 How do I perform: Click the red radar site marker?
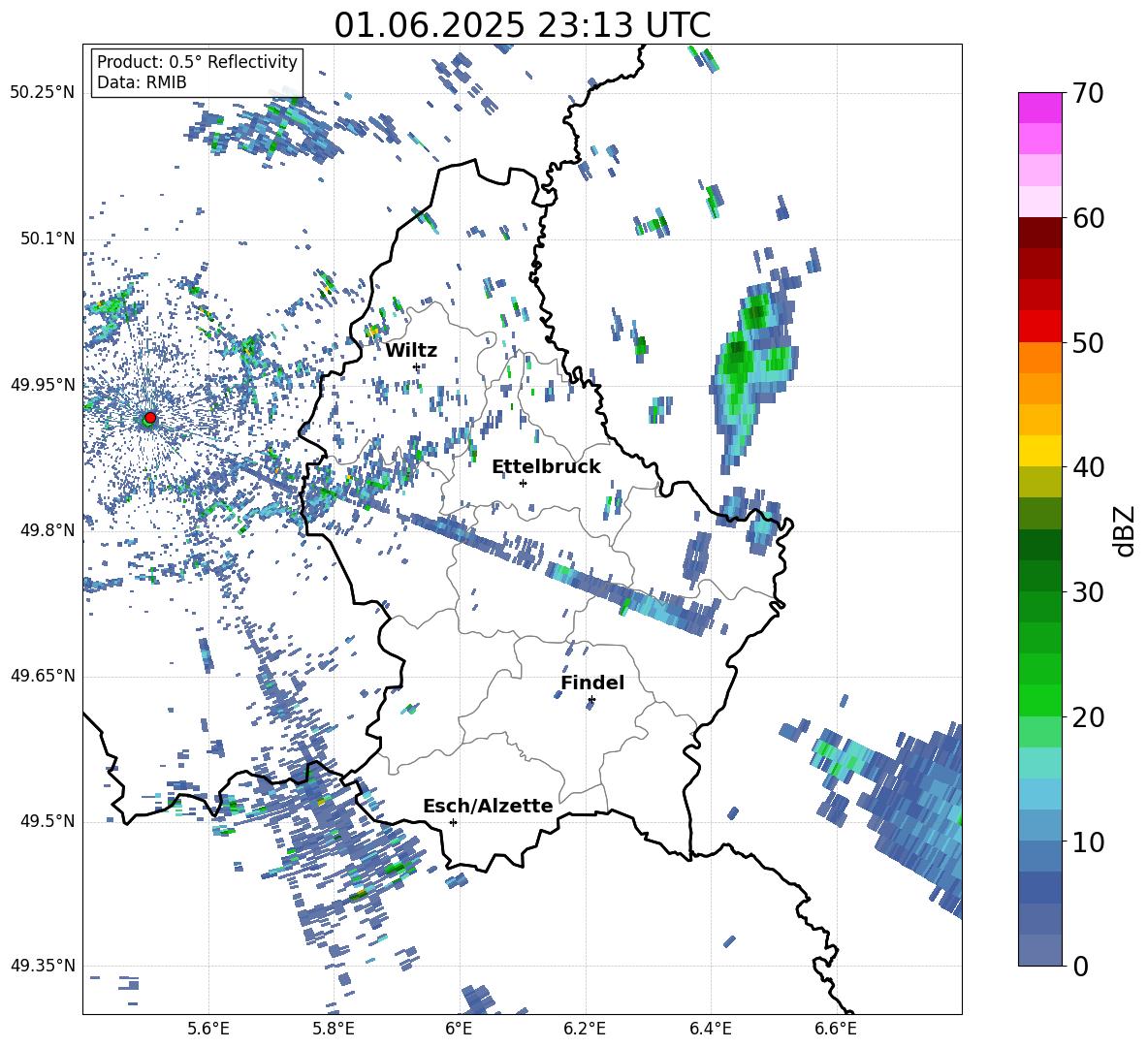point(150,418)
